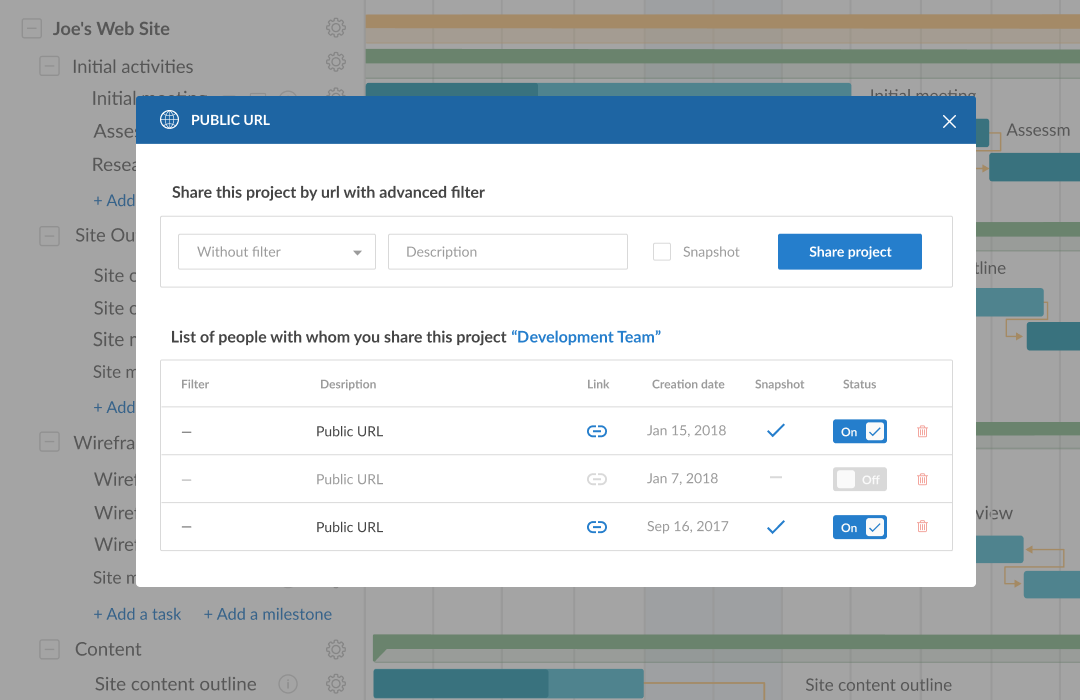Image resolution: width=1080 pixels, height=700 pixels.
Task: Open the Without filter dropdown
Action: 277,252
